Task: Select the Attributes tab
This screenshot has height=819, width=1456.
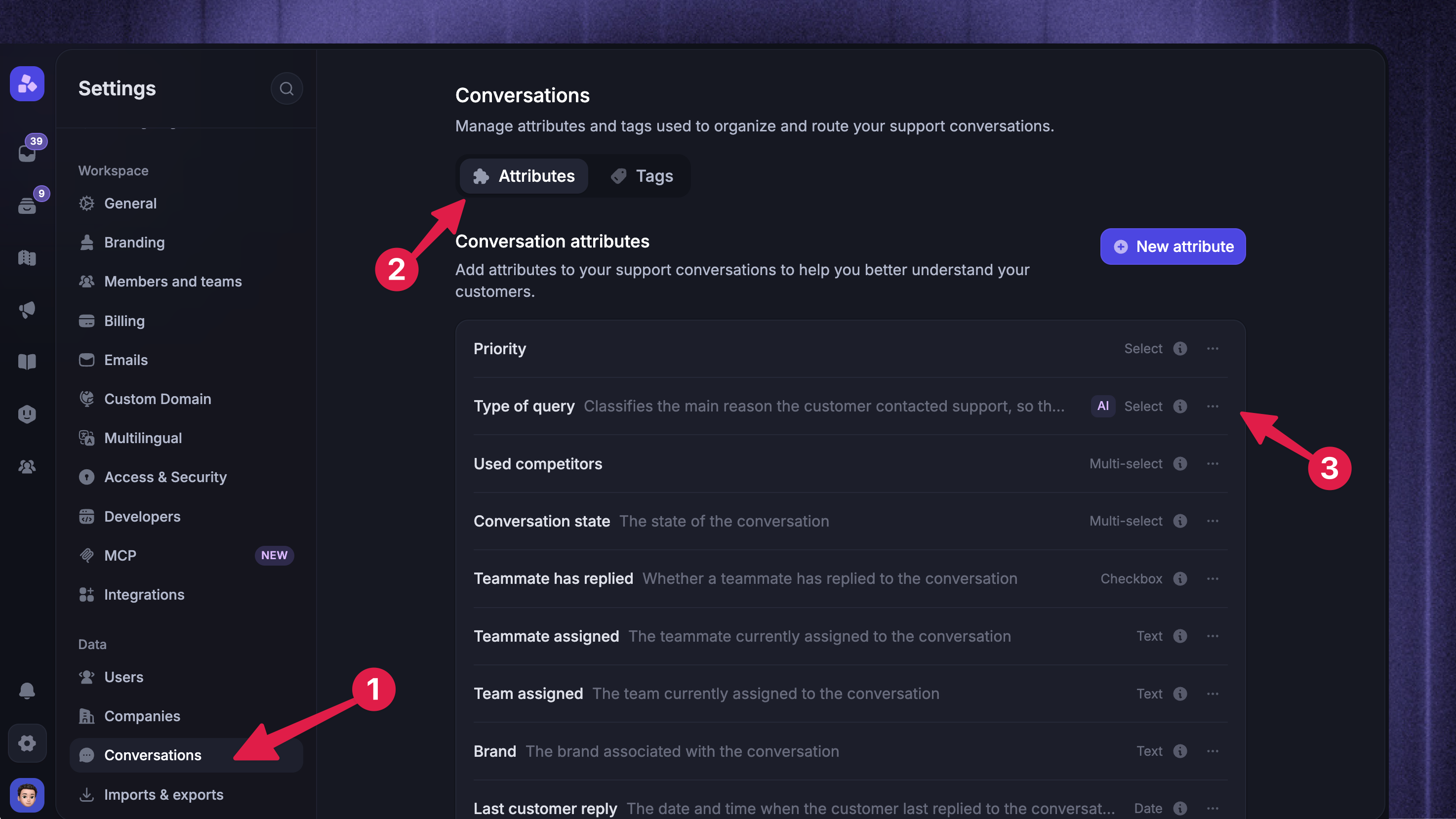Action: 524,176
